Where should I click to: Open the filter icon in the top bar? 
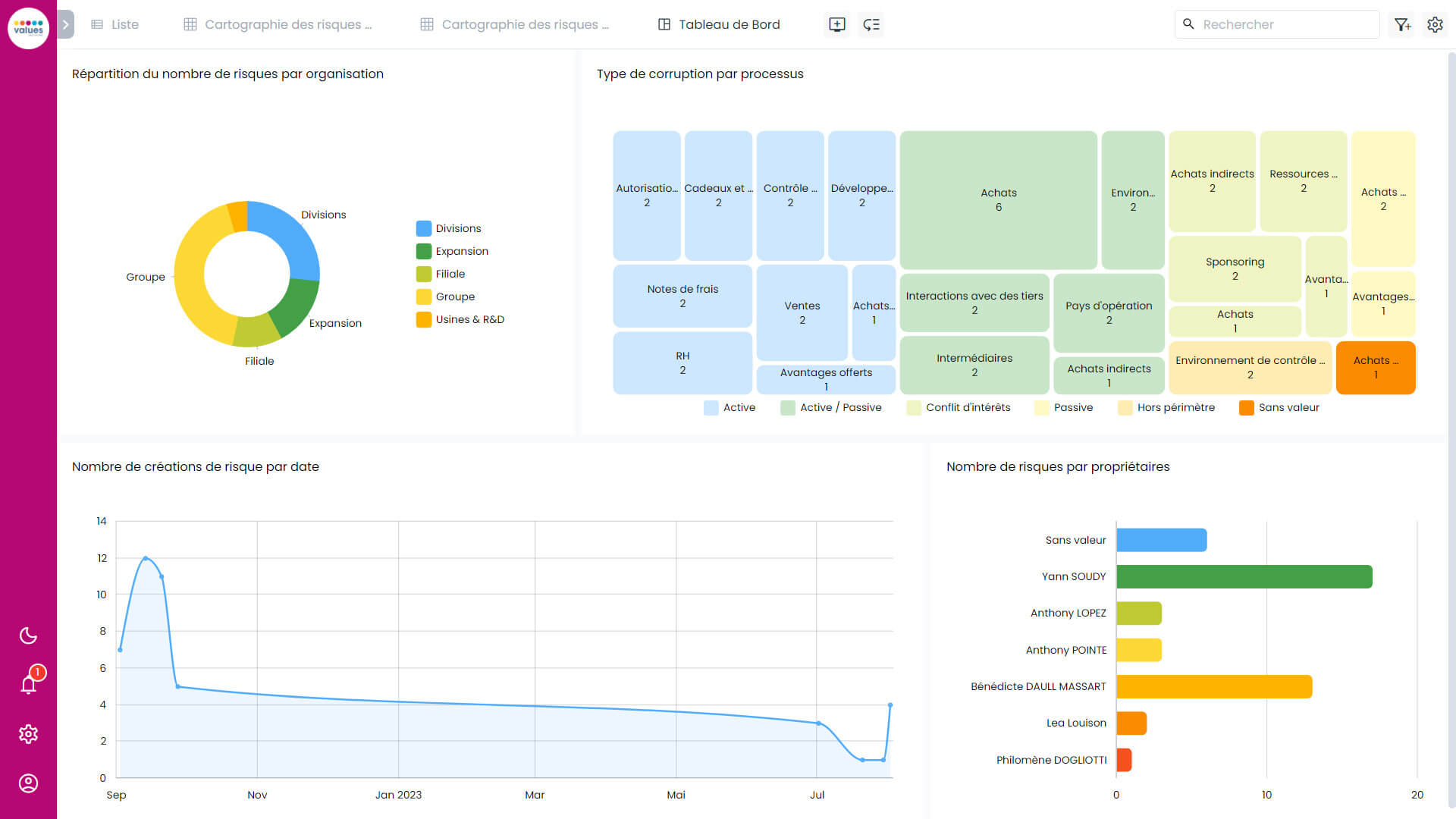[x=1402, y=24]
